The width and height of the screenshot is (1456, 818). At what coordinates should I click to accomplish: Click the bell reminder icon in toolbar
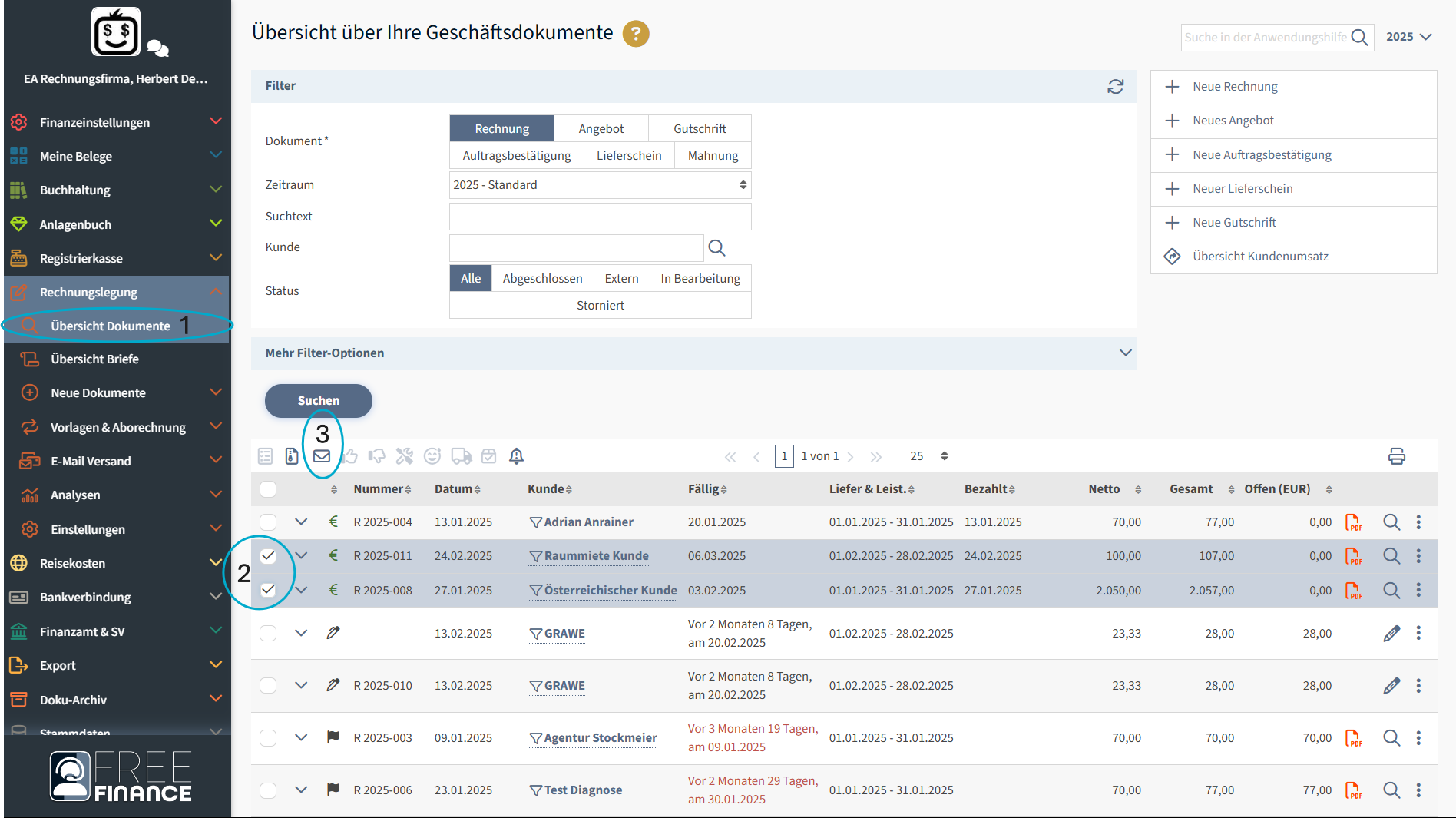[516, 456]
